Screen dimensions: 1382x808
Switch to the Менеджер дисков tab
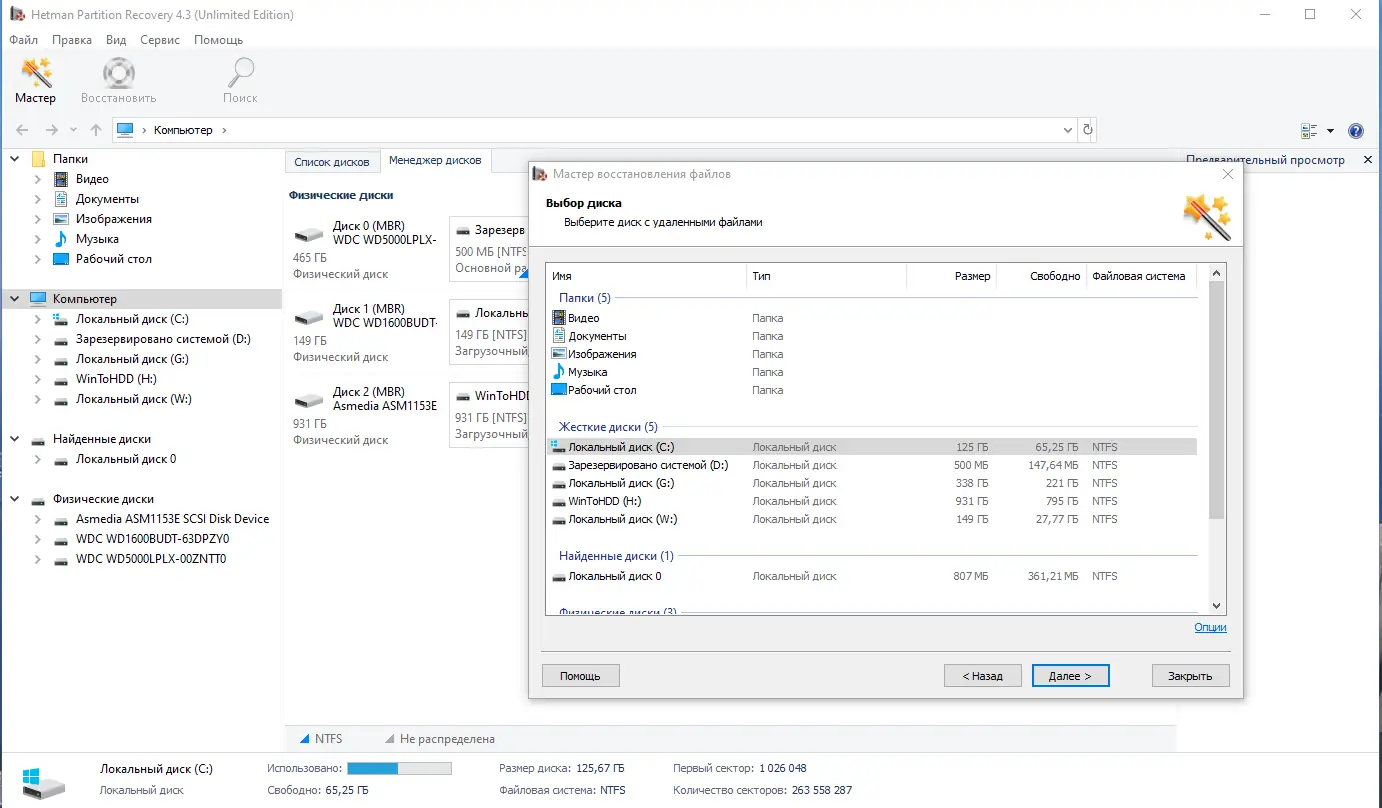(435, 160)
